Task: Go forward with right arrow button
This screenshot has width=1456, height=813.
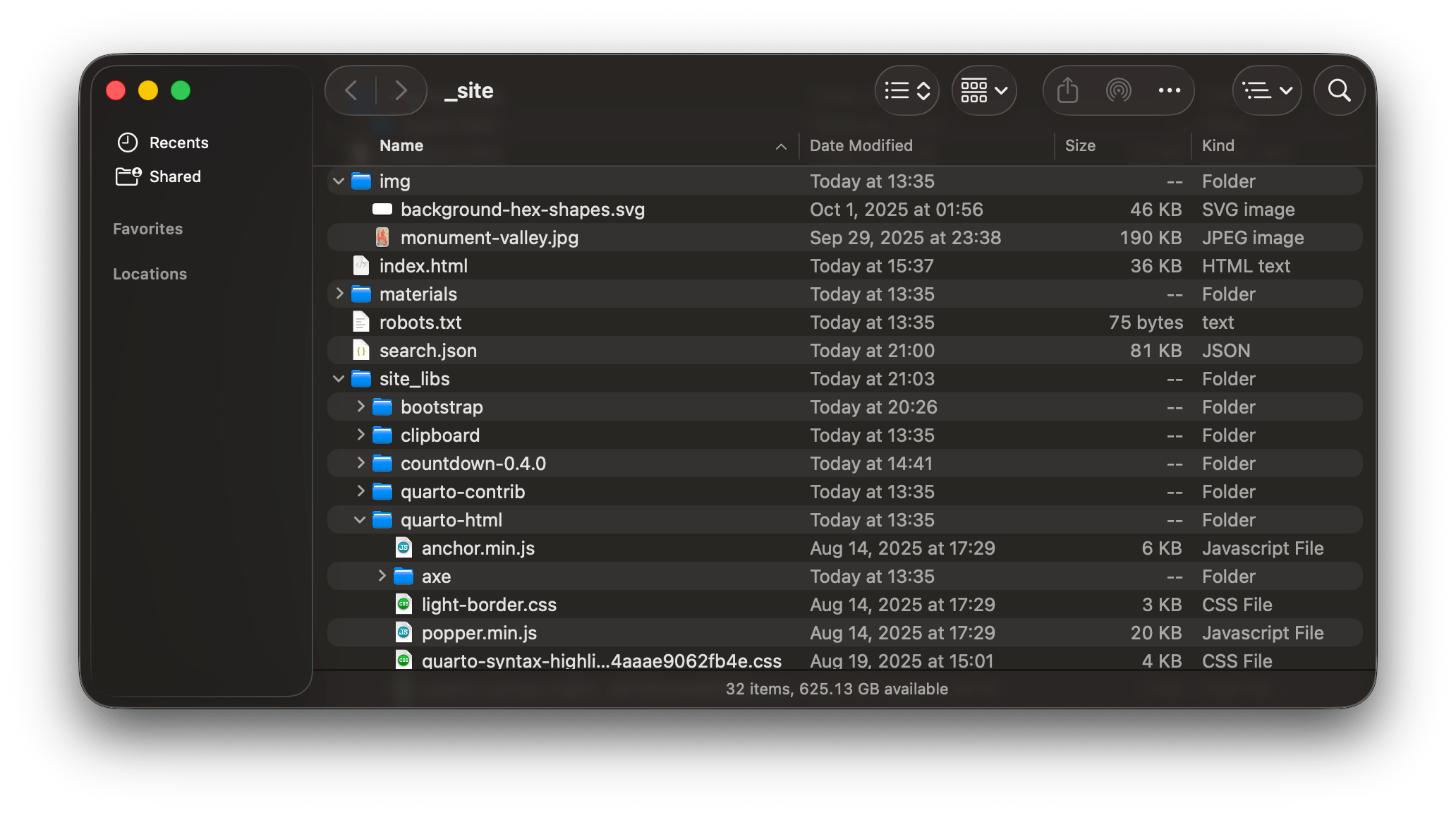Action: [x=401, y=90]
